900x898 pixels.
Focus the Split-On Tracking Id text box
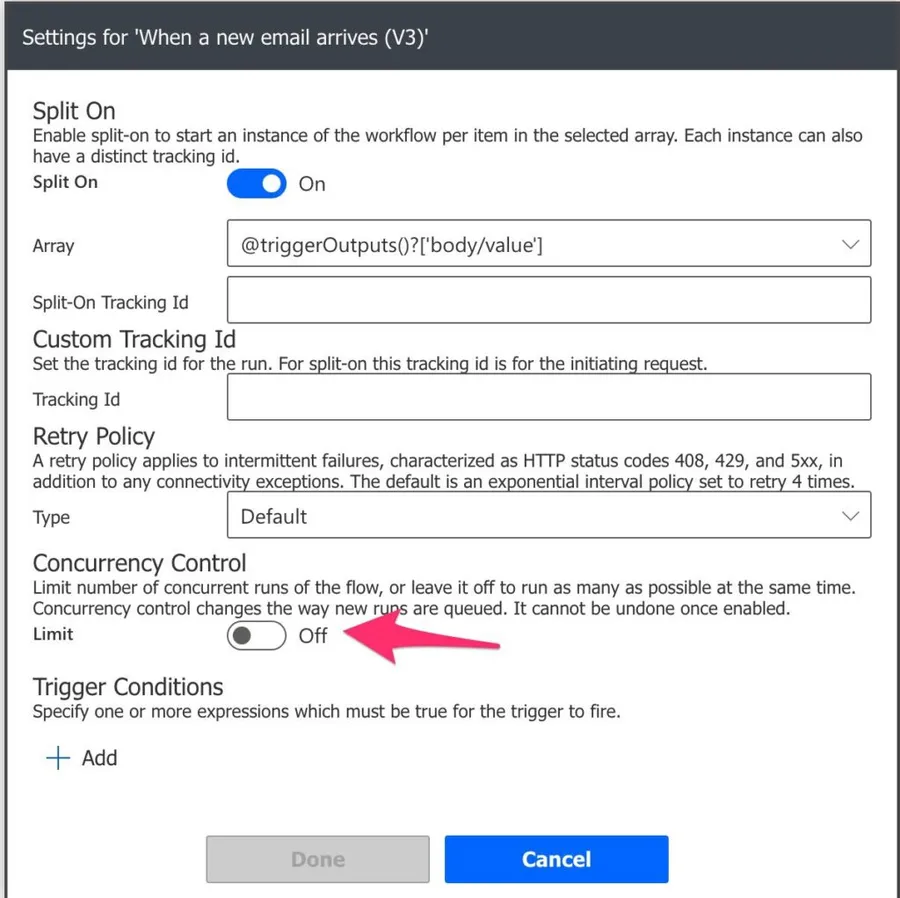pos(549,300)
